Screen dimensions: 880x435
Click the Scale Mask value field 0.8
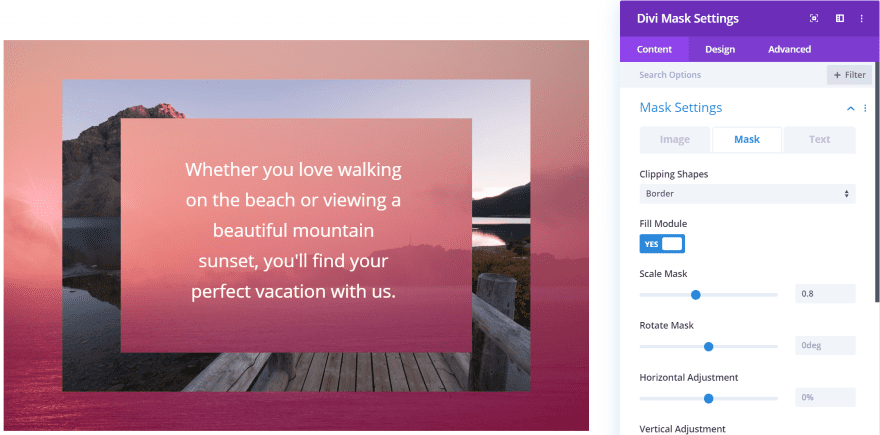pyautogui.click(x=825, y=294)
